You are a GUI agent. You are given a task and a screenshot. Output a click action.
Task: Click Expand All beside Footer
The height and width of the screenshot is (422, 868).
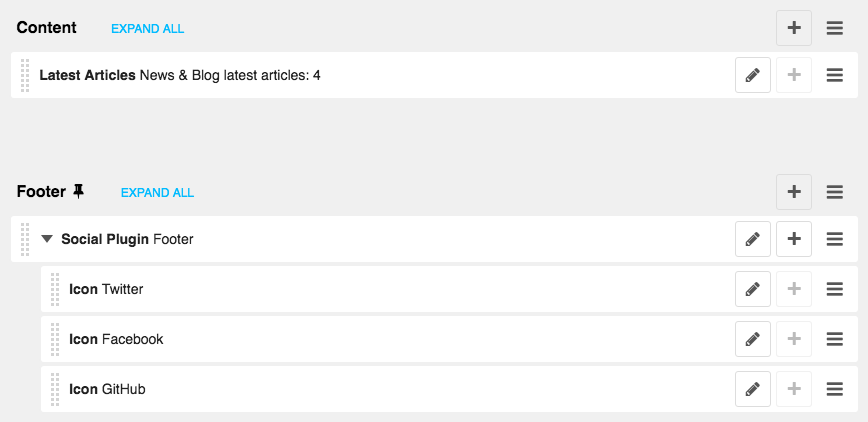(x=157, y=193)
